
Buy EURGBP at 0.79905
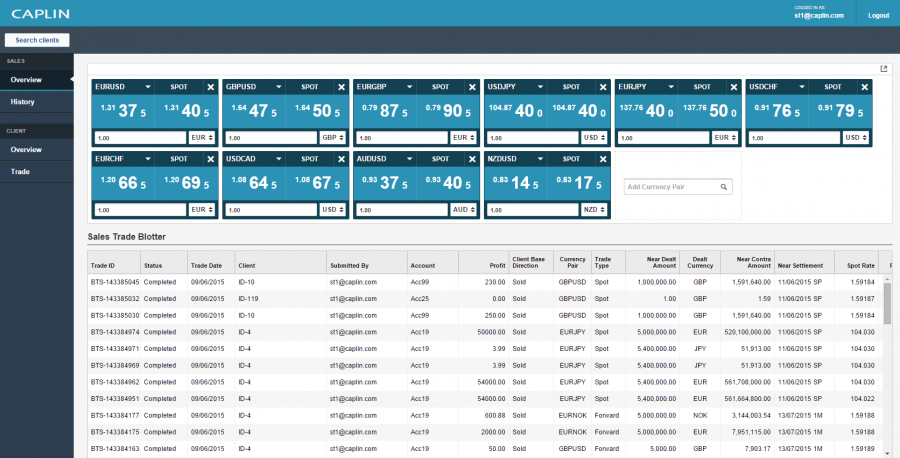click(448, 111)
